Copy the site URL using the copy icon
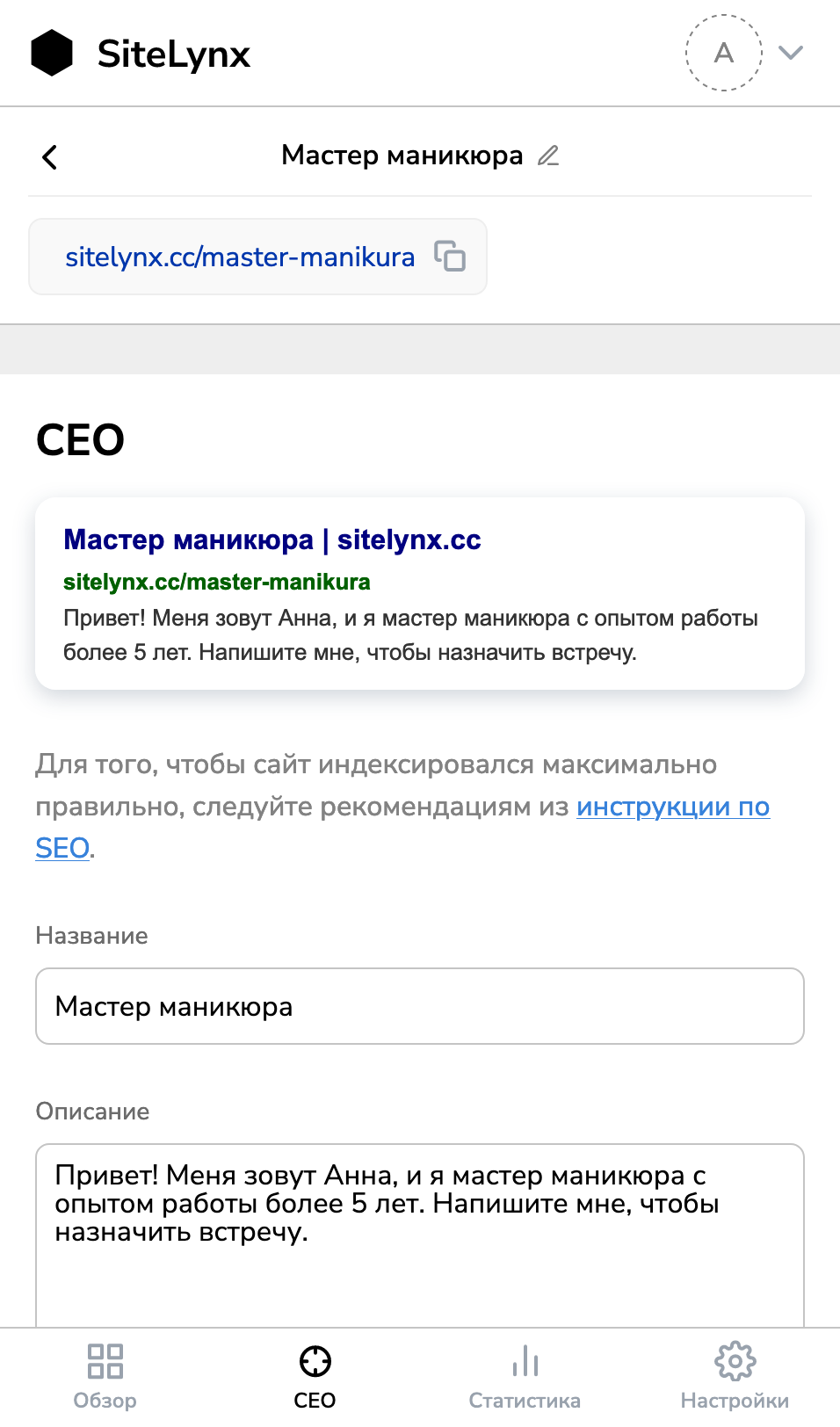 (x=449, y=257)
